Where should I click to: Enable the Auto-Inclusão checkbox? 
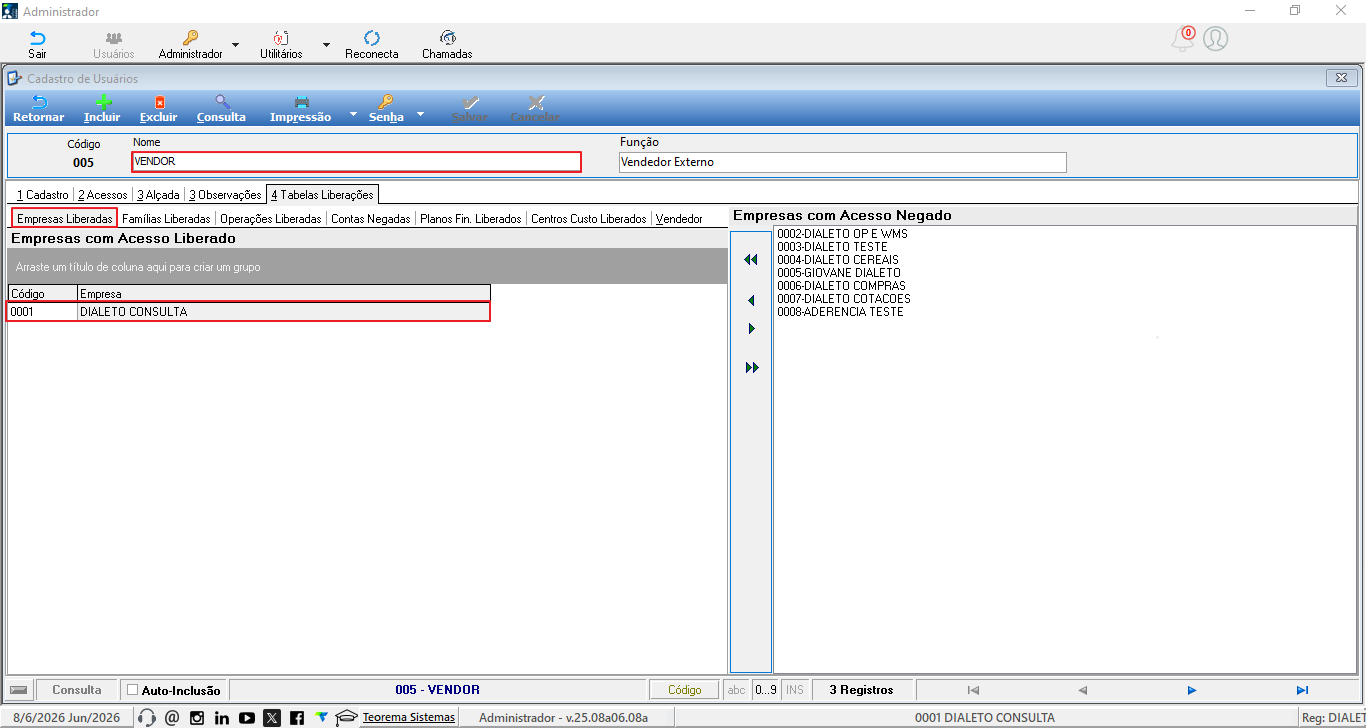click(x=133, y=690)
